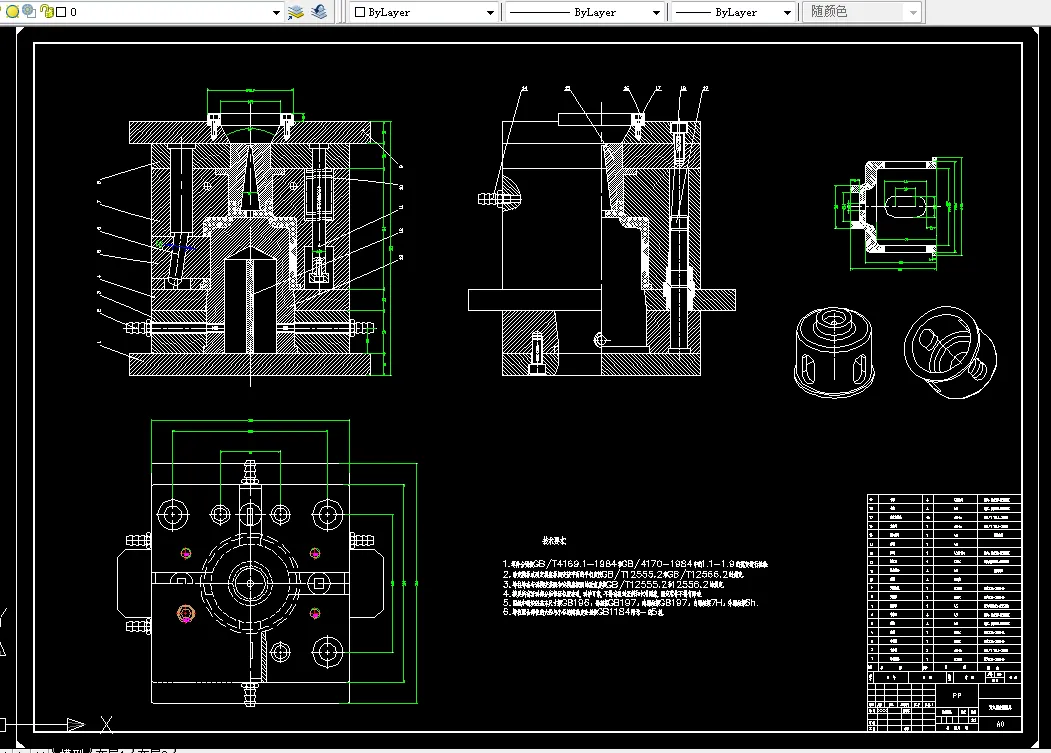1051x753 pixels.
Task: Toggle the layer on/off lightbulb icon
Action: [x=12, y=12]
